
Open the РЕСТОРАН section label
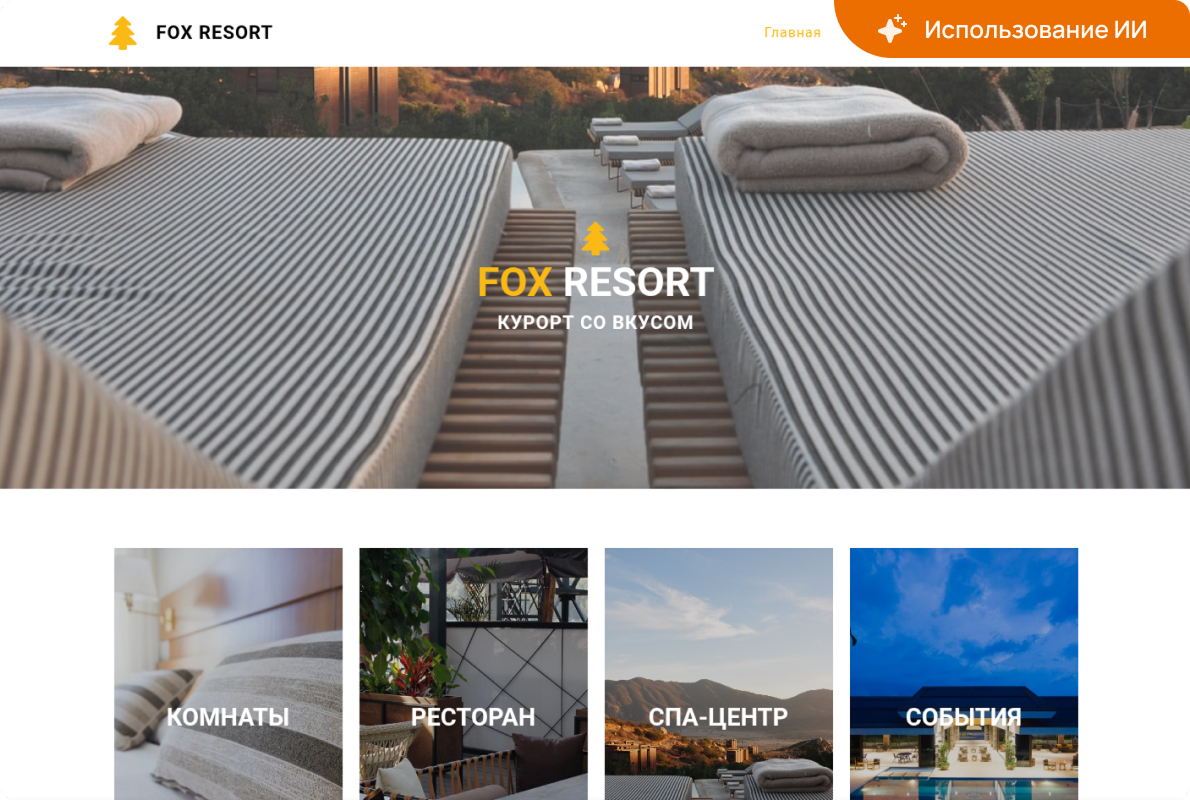473,717
